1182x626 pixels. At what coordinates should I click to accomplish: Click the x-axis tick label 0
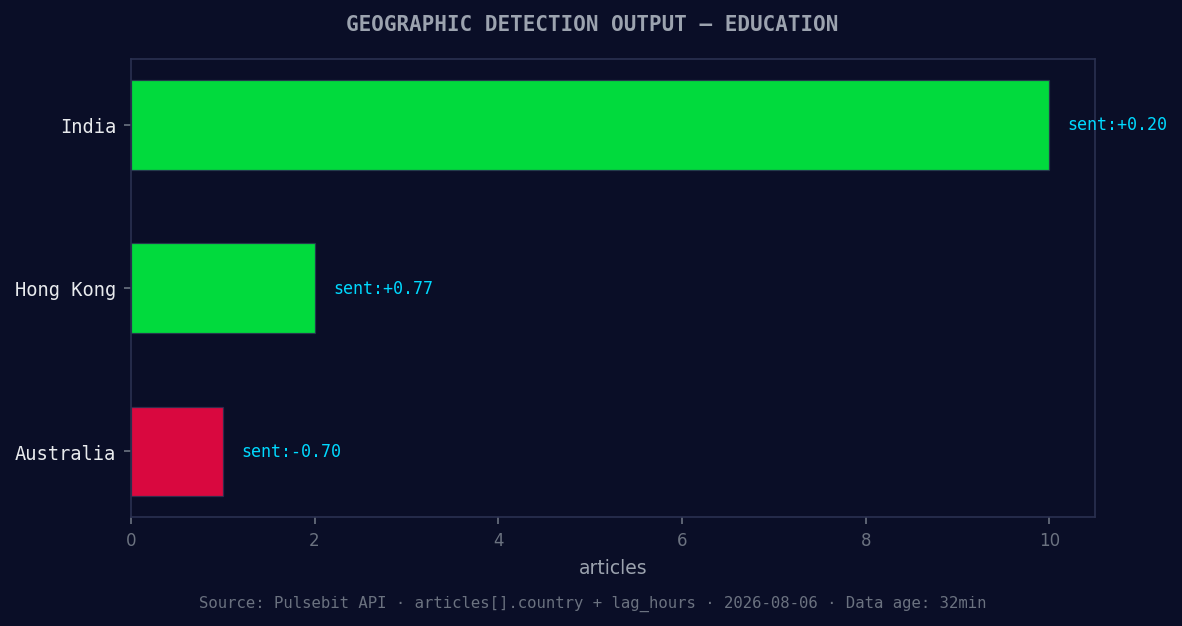(131, 540)
